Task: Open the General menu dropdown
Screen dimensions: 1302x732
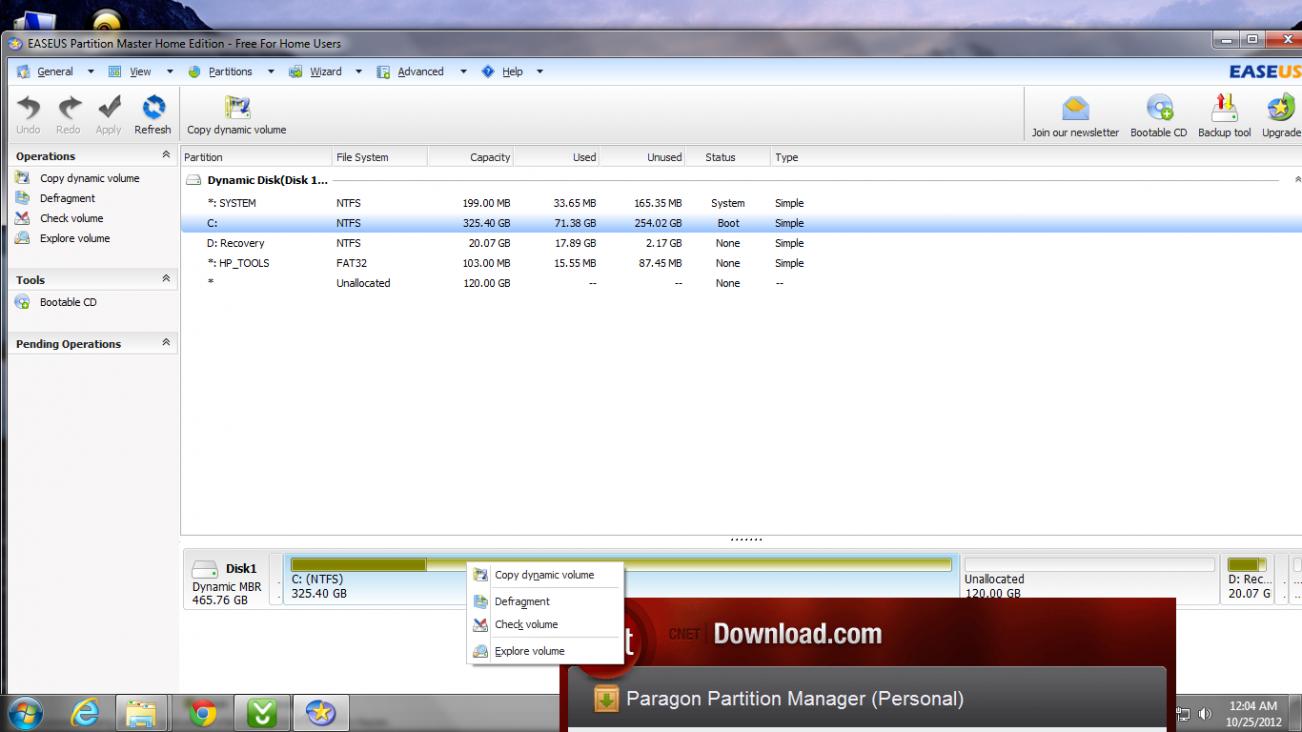Action: (55, 72)
